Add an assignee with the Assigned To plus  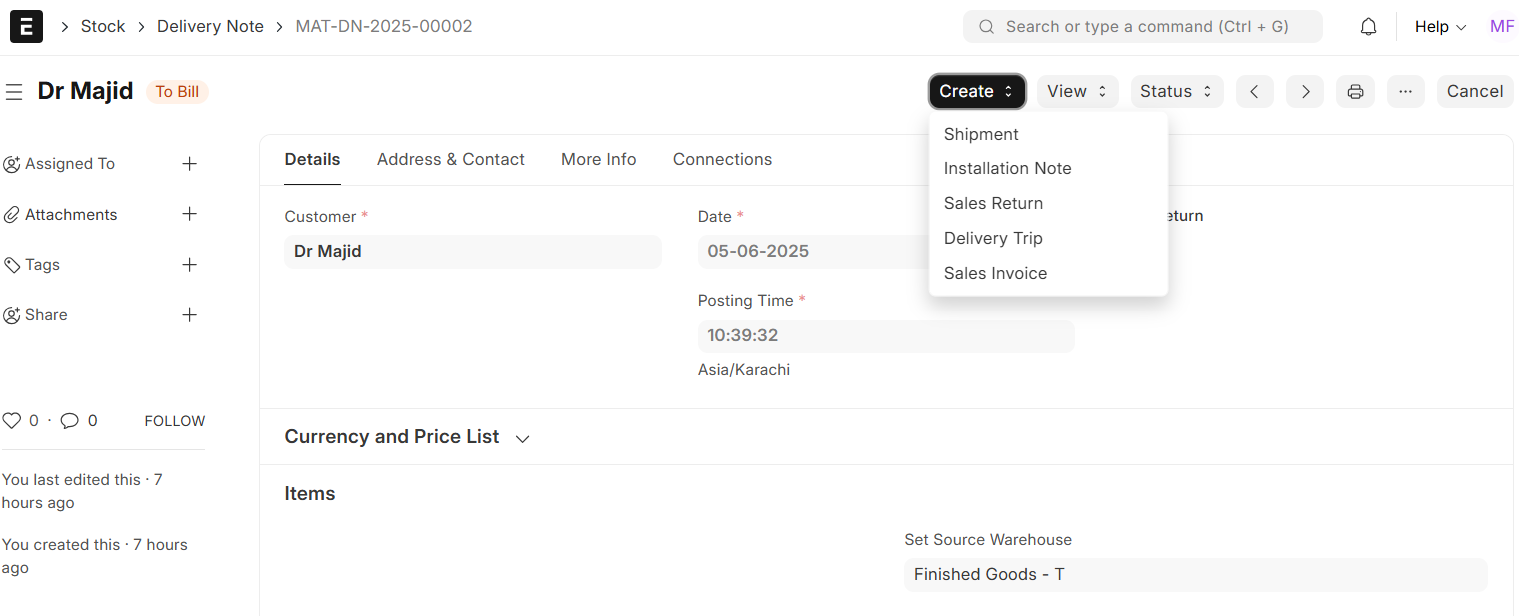click(x=190, y=163)
